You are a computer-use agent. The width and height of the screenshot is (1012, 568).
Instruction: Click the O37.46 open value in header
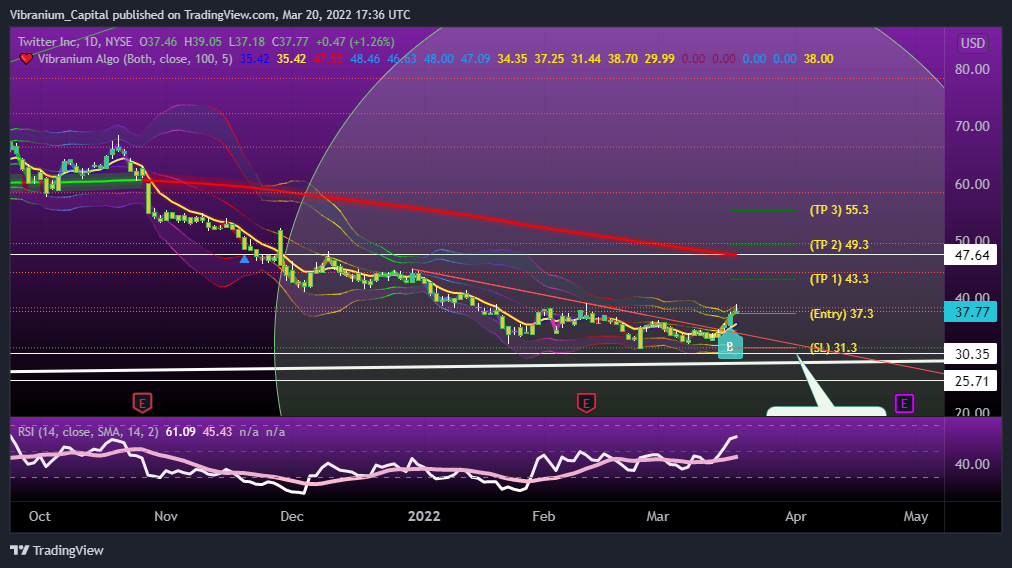(158, 42)
